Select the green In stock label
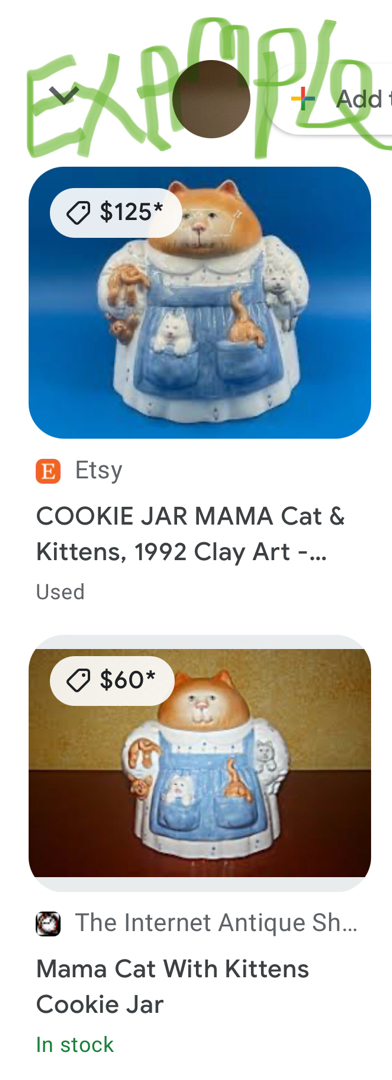The height and width of the screenshot is (1080, 392). [75, 1045]
